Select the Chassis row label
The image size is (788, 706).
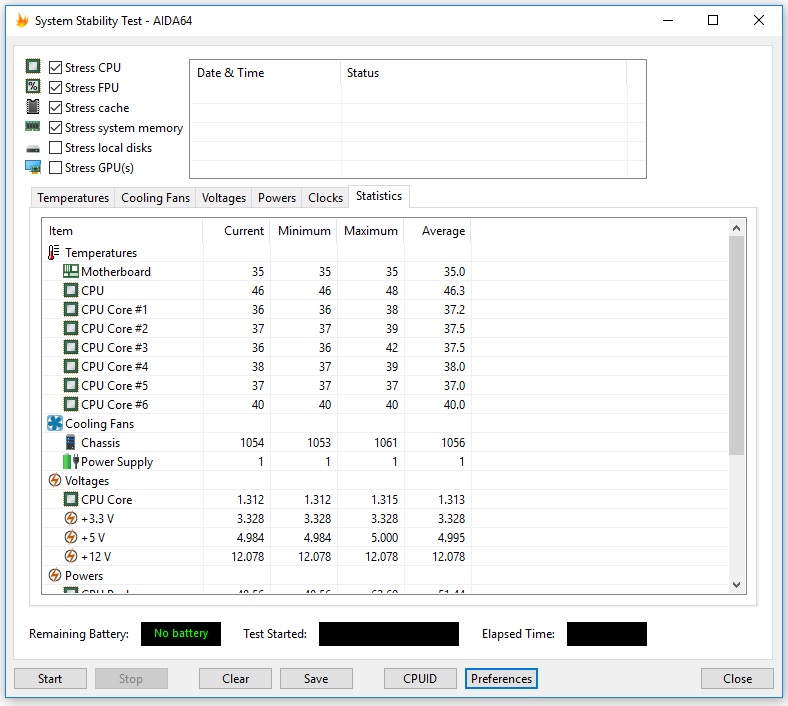(x=101, y=443)
